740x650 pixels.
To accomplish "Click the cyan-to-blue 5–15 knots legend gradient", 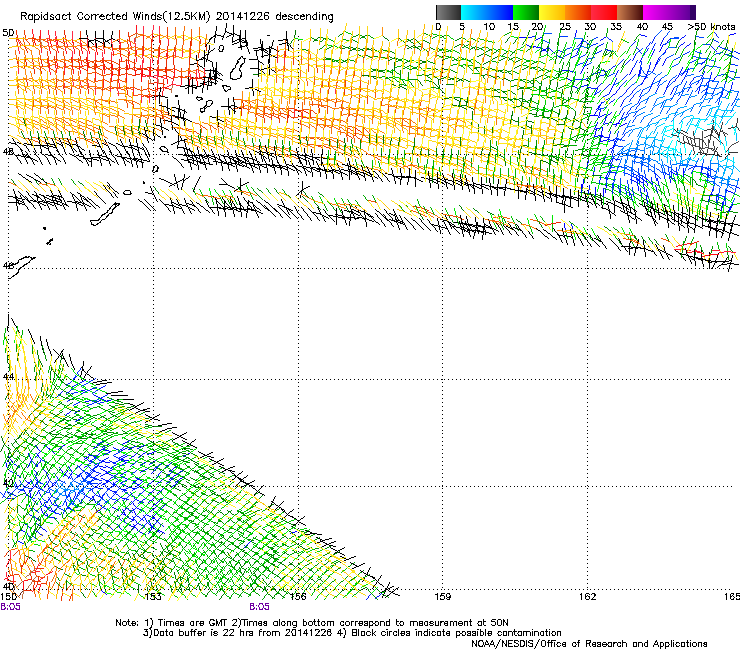I will click(487, 12).
